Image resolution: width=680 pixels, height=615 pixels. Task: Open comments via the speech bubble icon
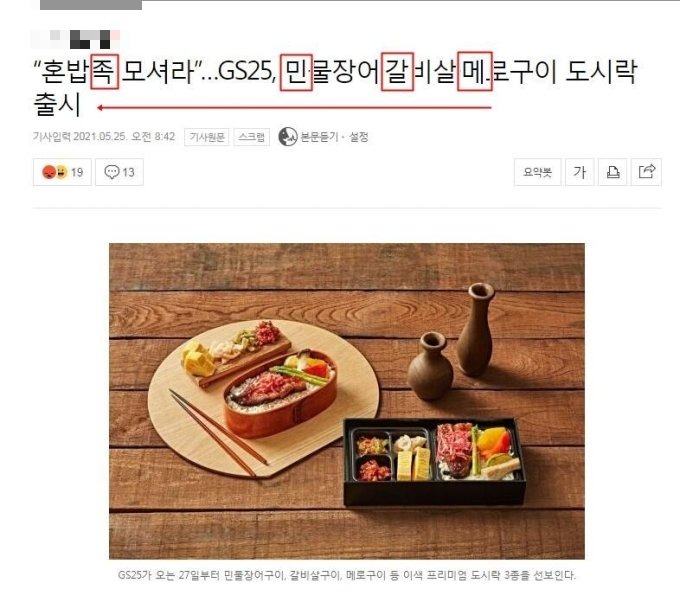click(x=111, y=172)
